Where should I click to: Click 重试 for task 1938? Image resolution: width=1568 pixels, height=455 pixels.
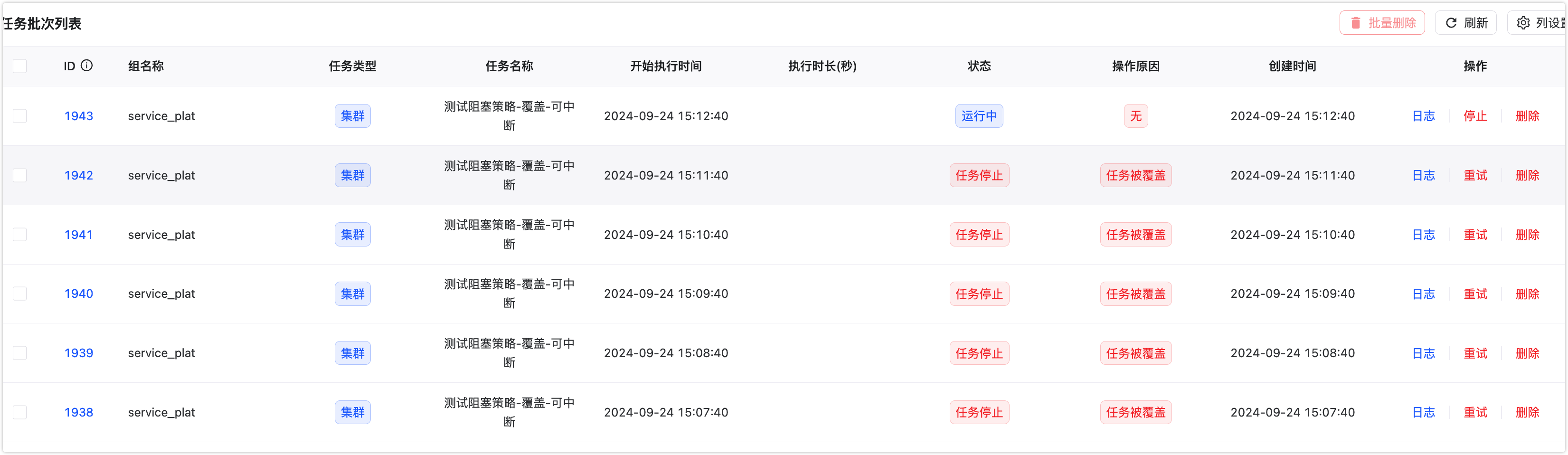(x=1475, y=412)
